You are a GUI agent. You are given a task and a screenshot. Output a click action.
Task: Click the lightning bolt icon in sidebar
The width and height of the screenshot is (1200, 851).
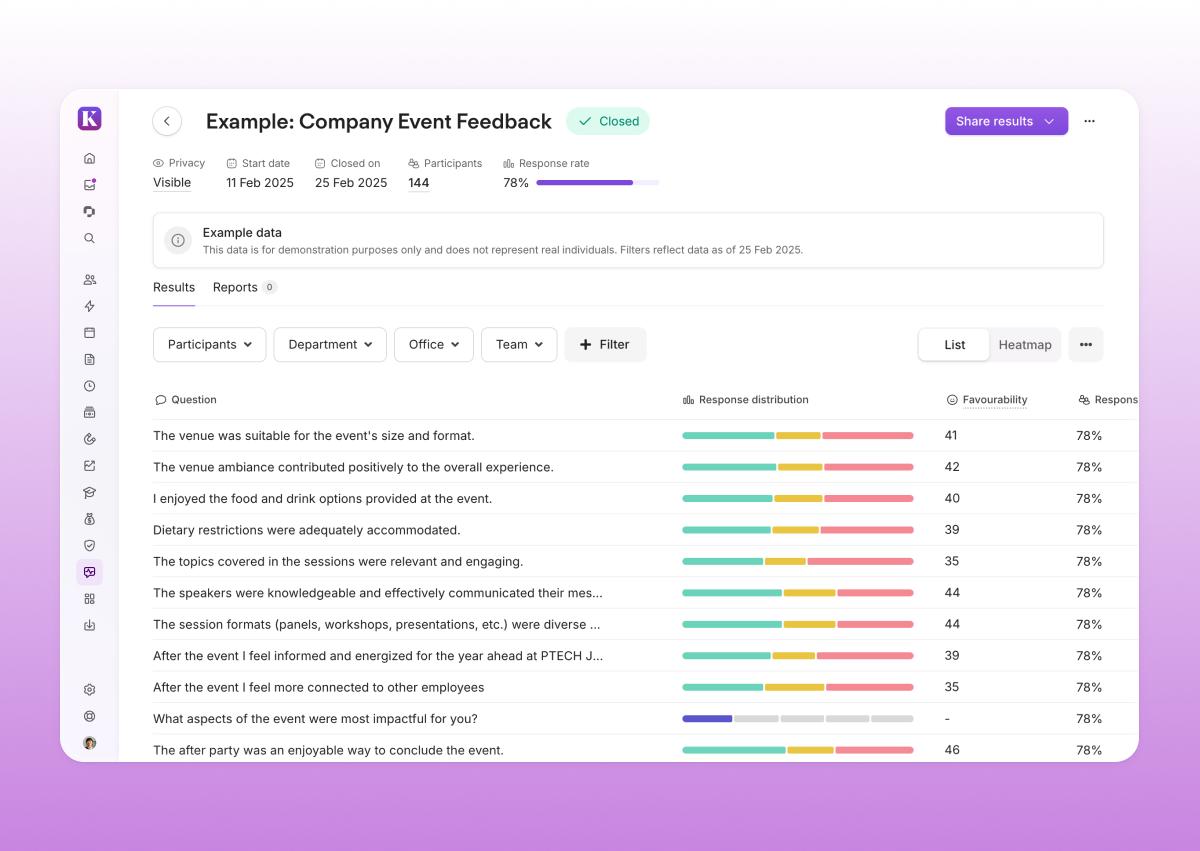point(89,306)
